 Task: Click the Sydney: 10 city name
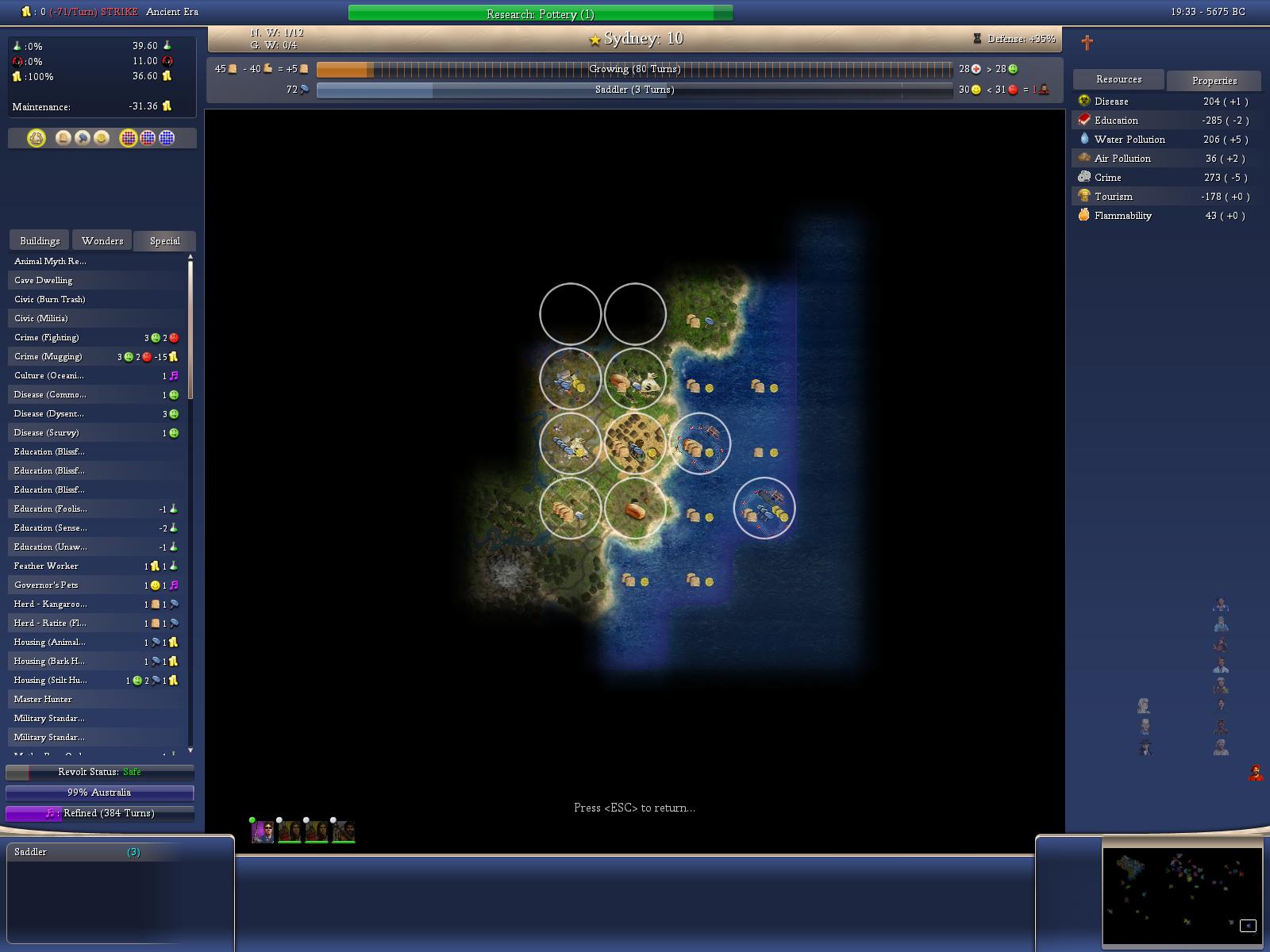[643, 38]
